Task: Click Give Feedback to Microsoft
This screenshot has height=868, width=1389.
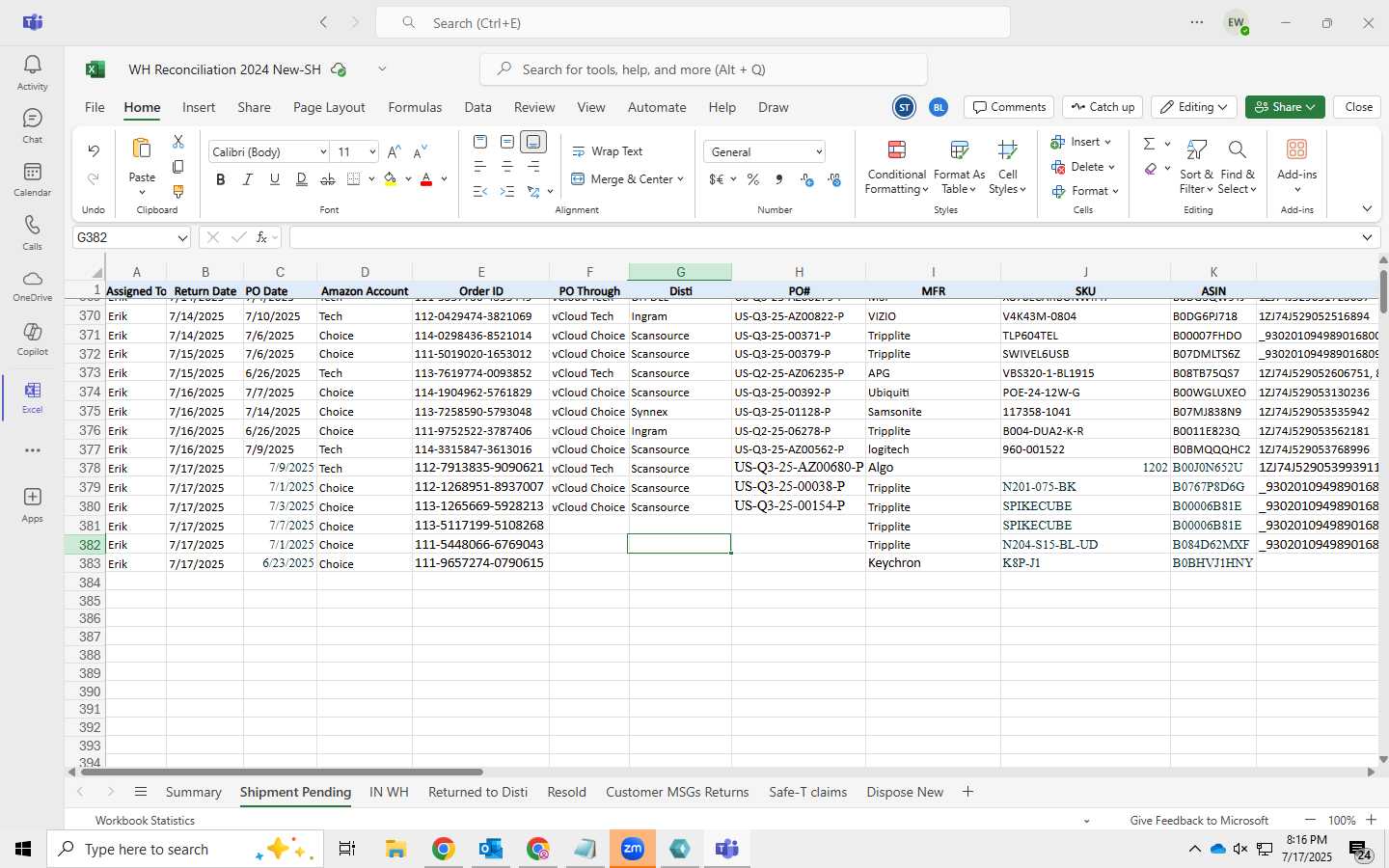Action: point(1199,821)
